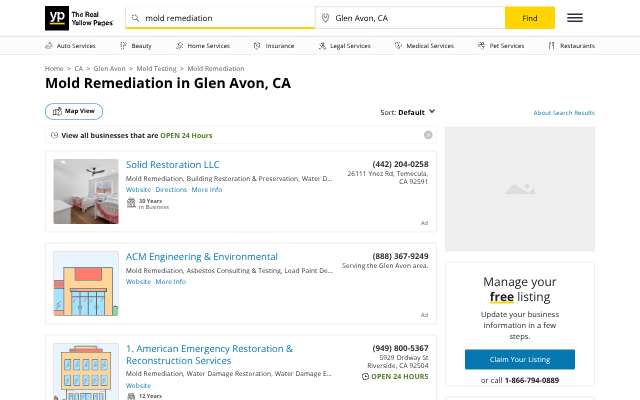Screen dimensions: 640x400
Task: Click phone number (949) 800-5367
Action: [x=400, y=348]
